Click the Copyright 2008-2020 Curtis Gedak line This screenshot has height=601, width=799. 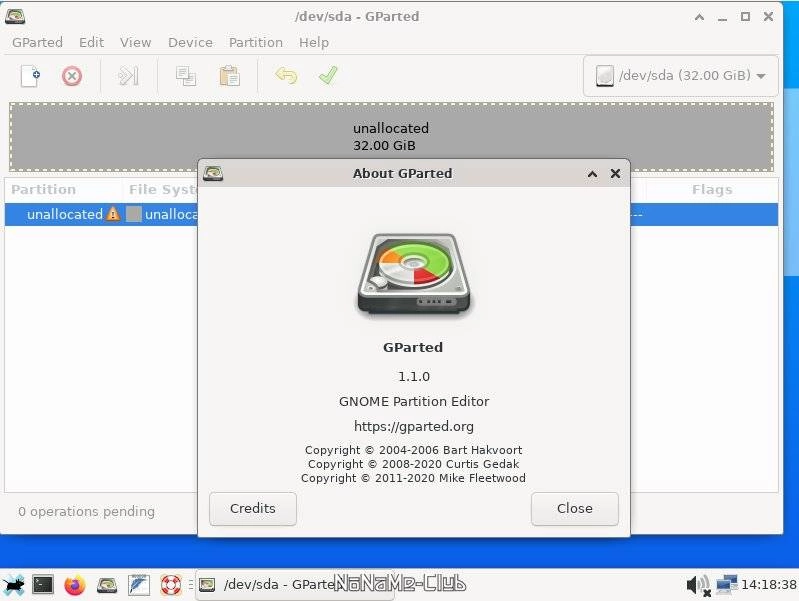(x=414, y=464)
